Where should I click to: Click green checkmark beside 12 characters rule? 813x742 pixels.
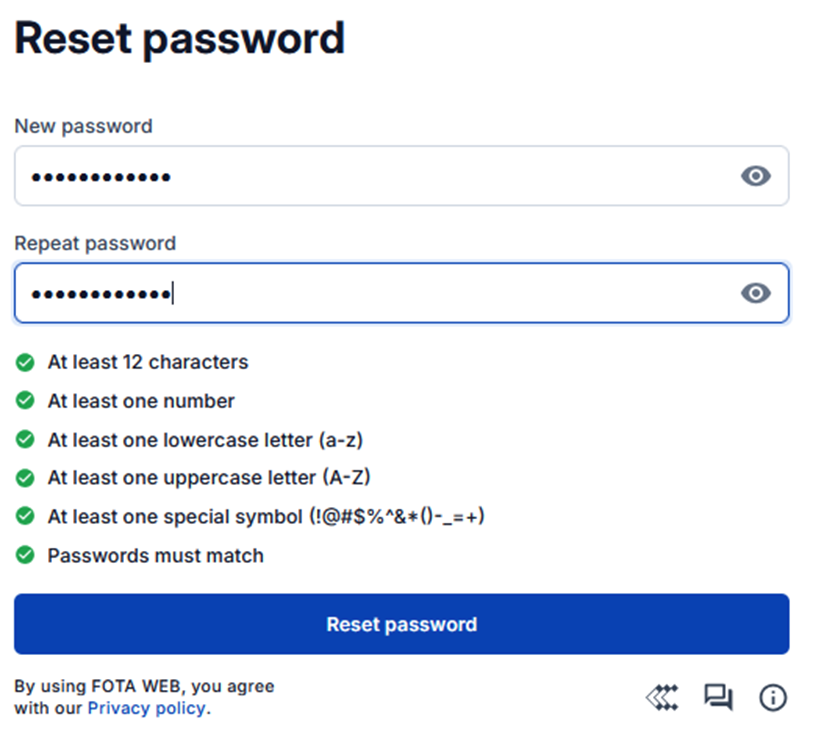click(x=25, y=362)
